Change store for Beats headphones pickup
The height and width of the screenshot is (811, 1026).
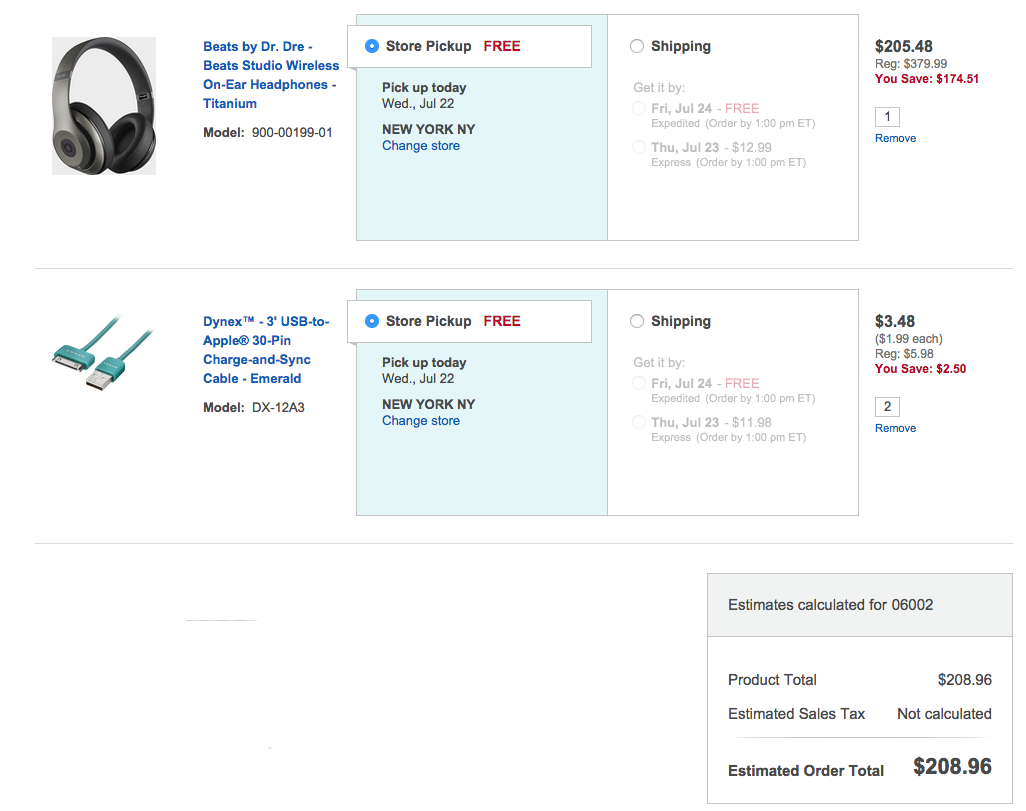pos(421,146)
